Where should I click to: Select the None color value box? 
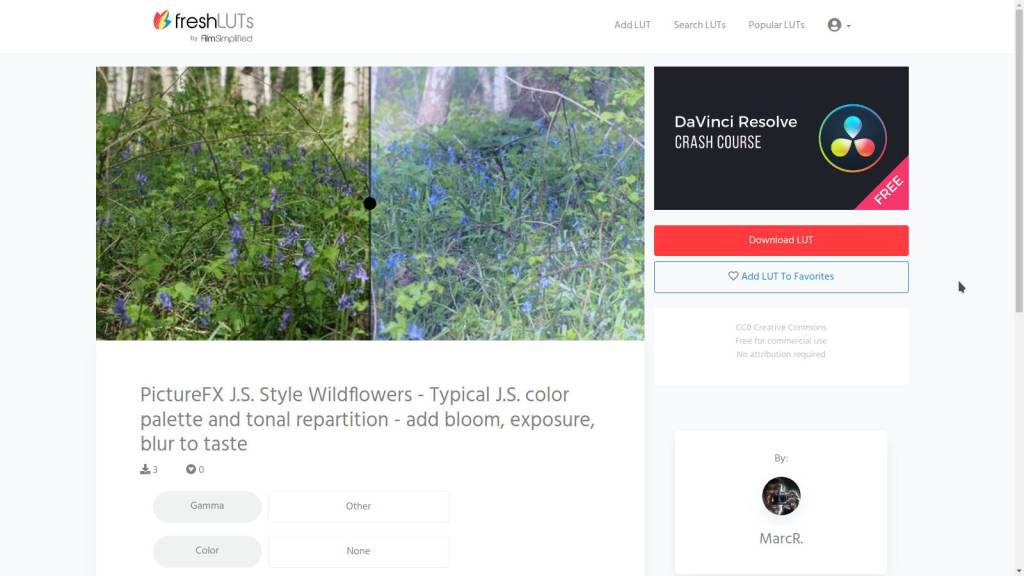[359, 551]
